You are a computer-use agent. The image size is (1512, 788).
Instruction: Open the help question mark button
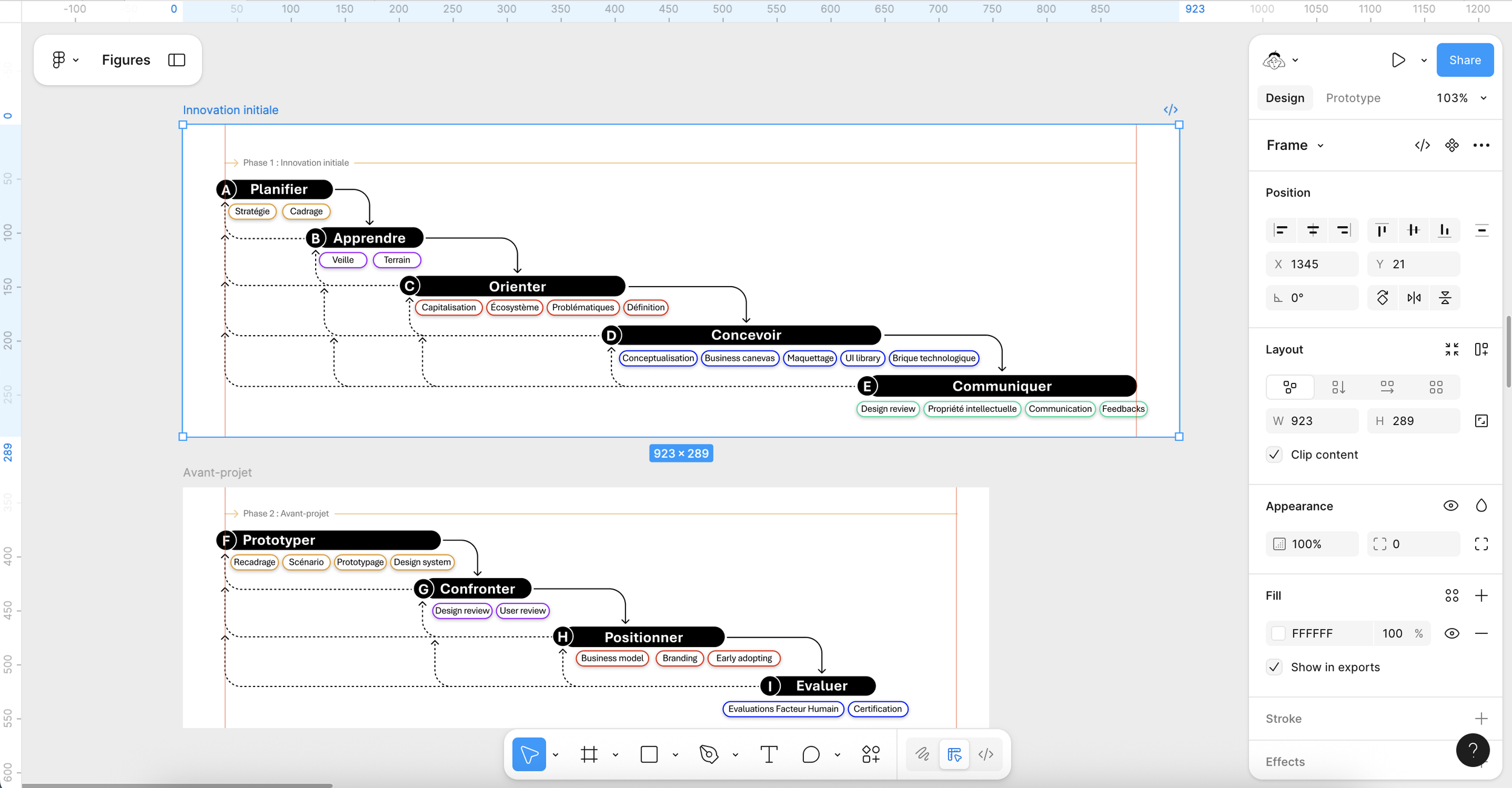pos(1473,750)
